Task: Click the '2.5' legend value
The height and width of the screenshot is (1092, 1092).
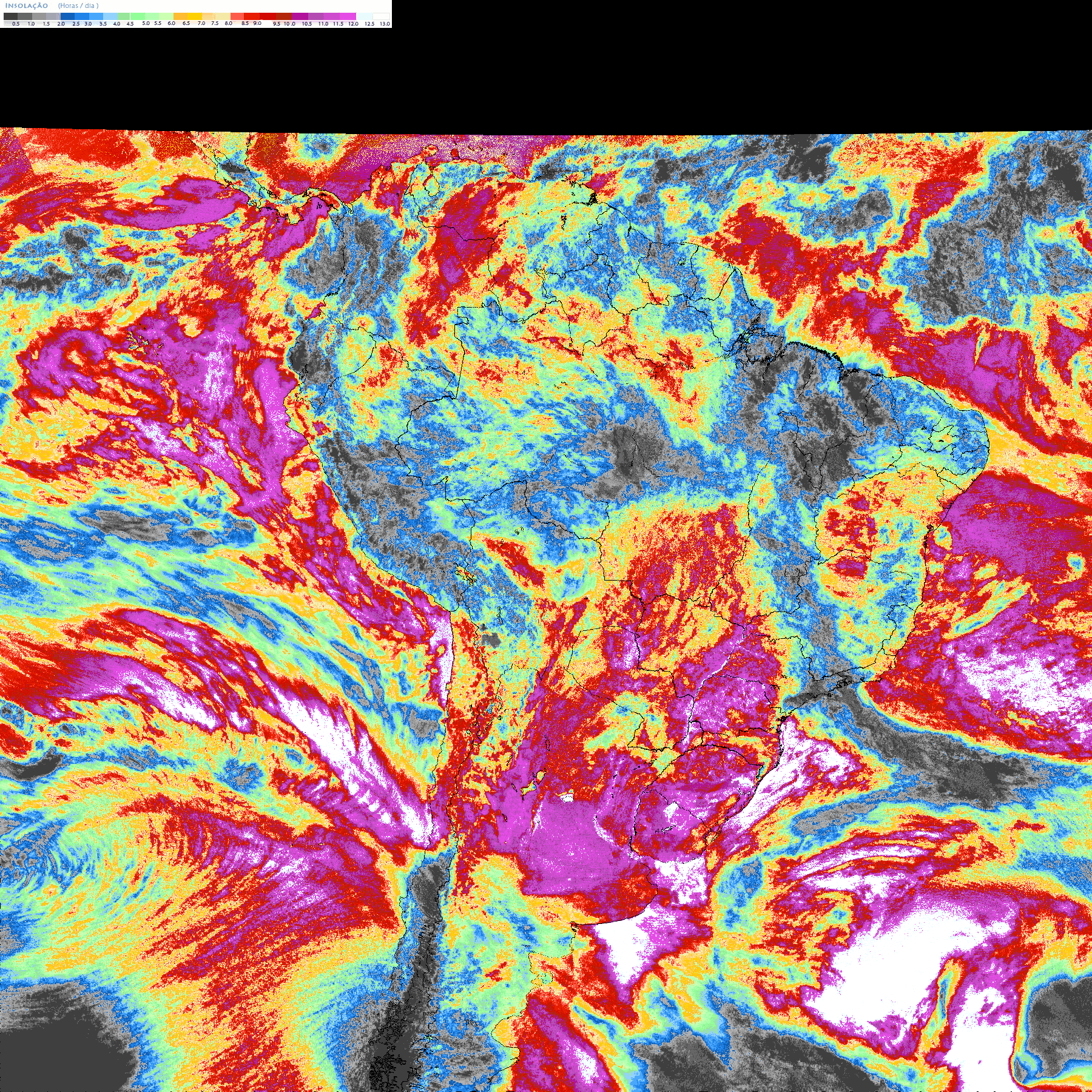Action: pos(76,24)
